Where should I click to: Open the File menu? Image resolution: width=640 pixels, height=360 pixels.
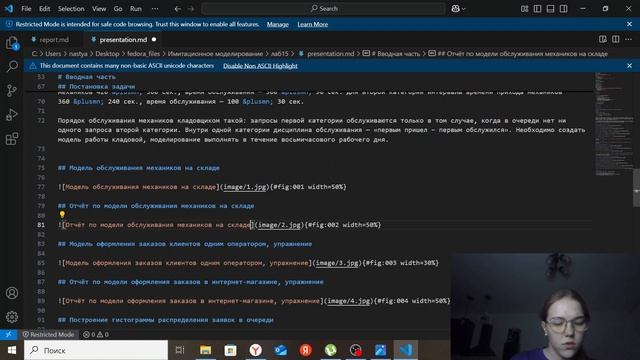click(26, 9)
